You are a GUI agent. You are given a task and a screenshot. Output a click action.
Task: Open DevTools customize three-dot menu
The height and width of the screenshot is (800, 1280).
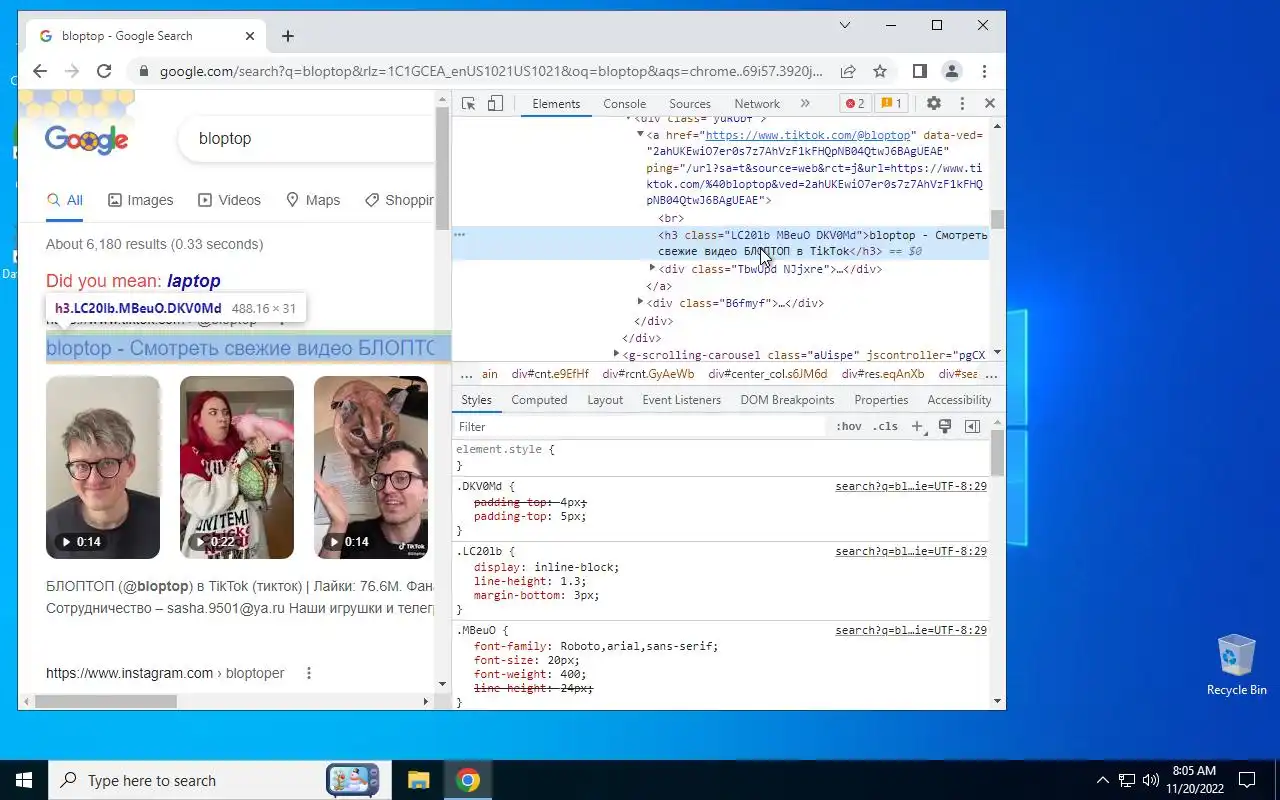pyautogui.click(x=962, y=103)
